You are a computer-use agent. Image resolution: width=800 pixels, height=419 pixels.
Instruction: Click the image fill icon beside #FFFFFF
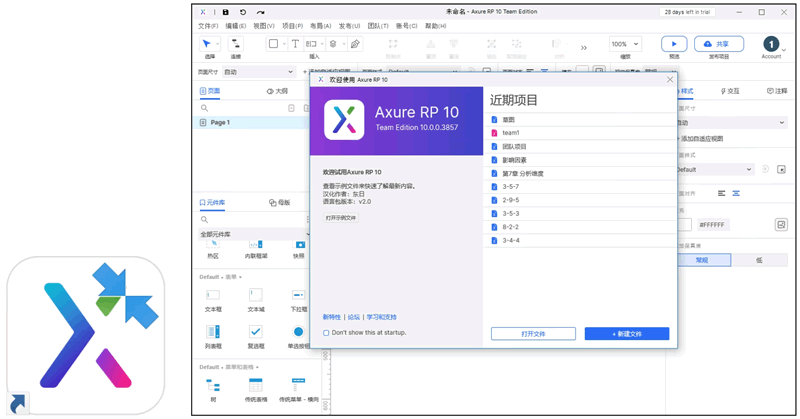coord(781,225)
